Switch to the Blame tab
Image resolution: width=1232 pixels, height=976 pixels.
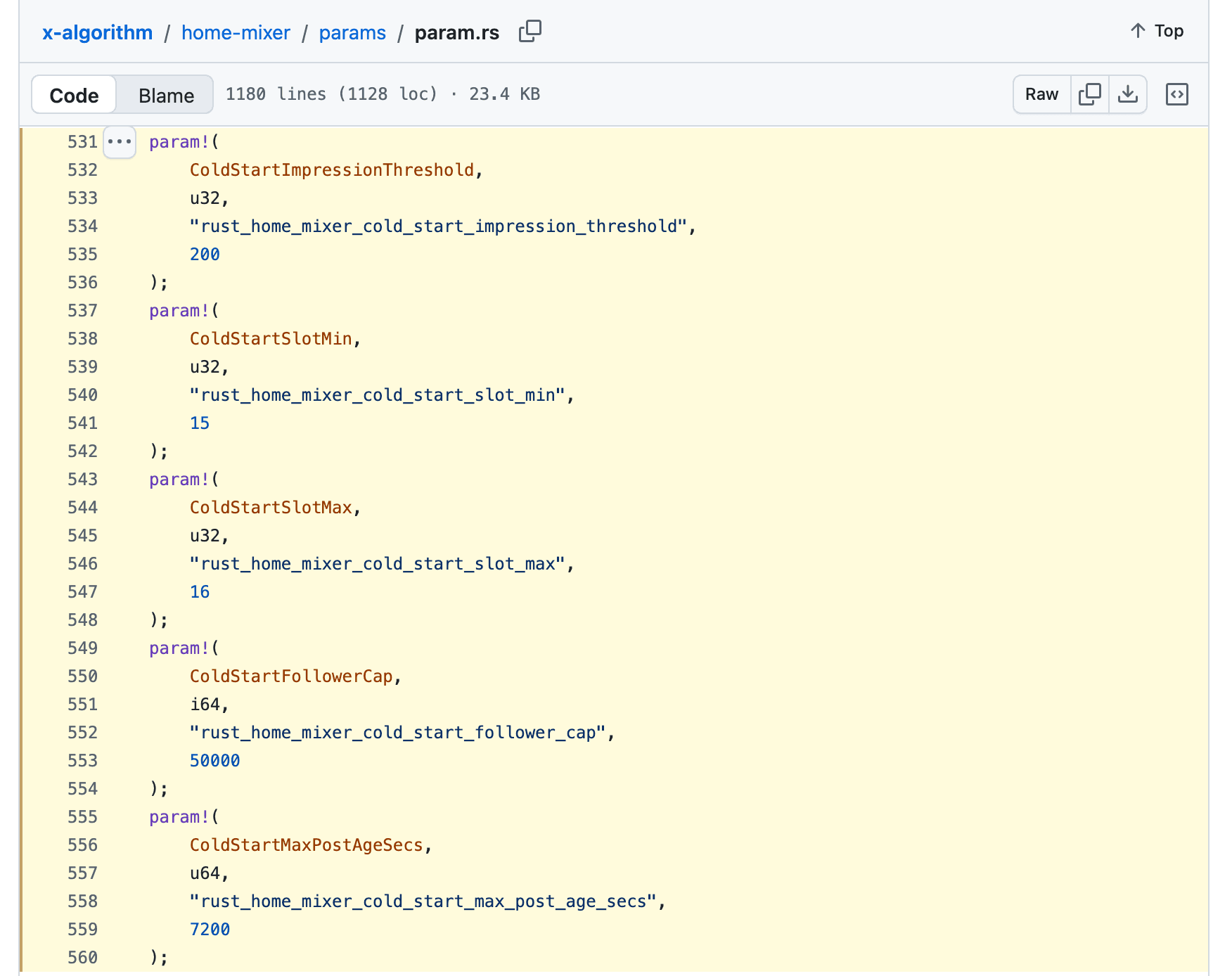(166, 95)
